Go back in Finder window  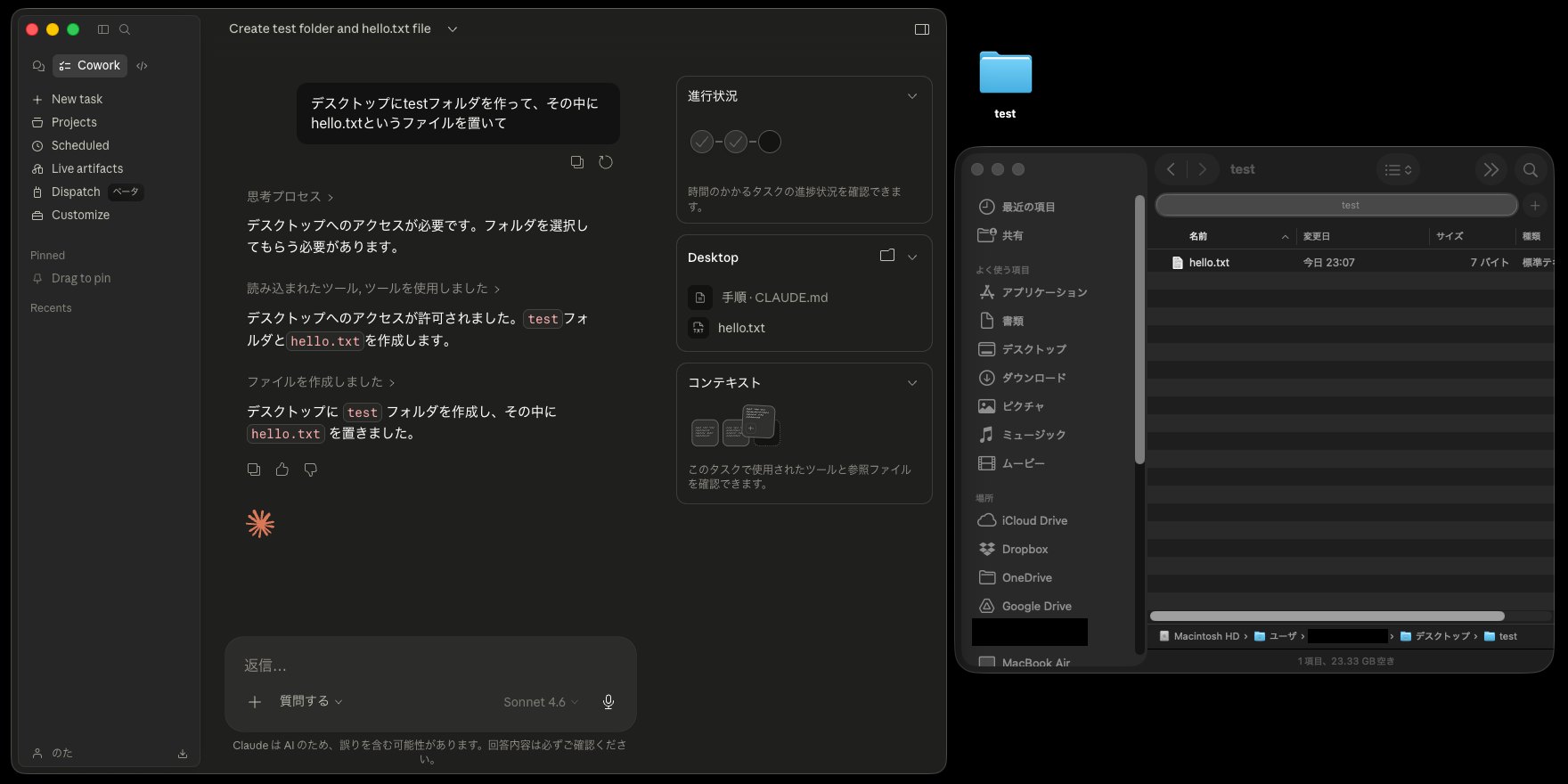[x=1172, y=169]
